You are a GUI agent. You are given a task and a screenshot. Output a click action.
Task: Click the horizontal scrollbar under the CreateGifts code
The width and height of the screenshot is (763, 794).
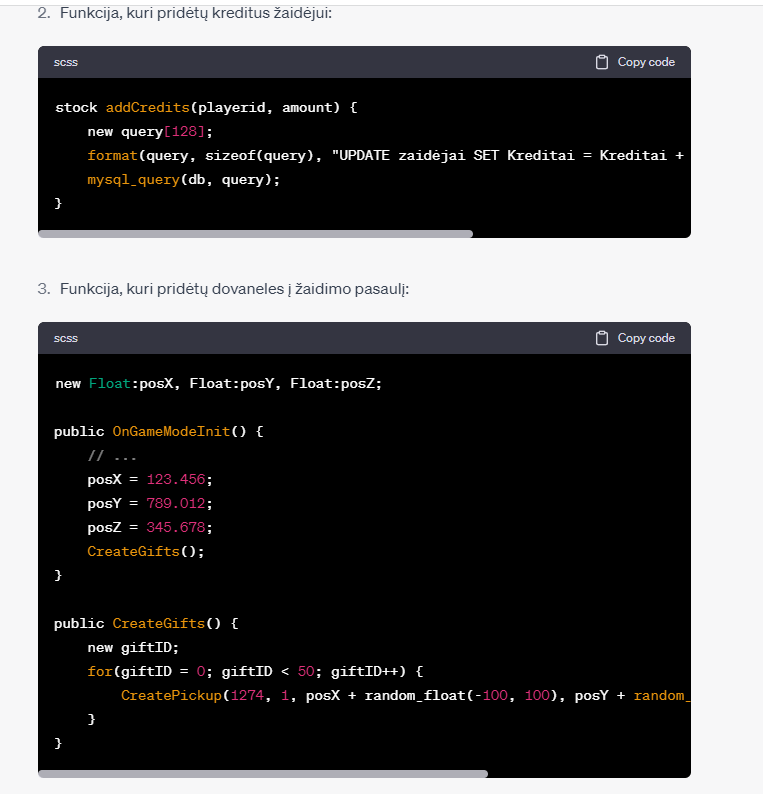tap(263, 774)
